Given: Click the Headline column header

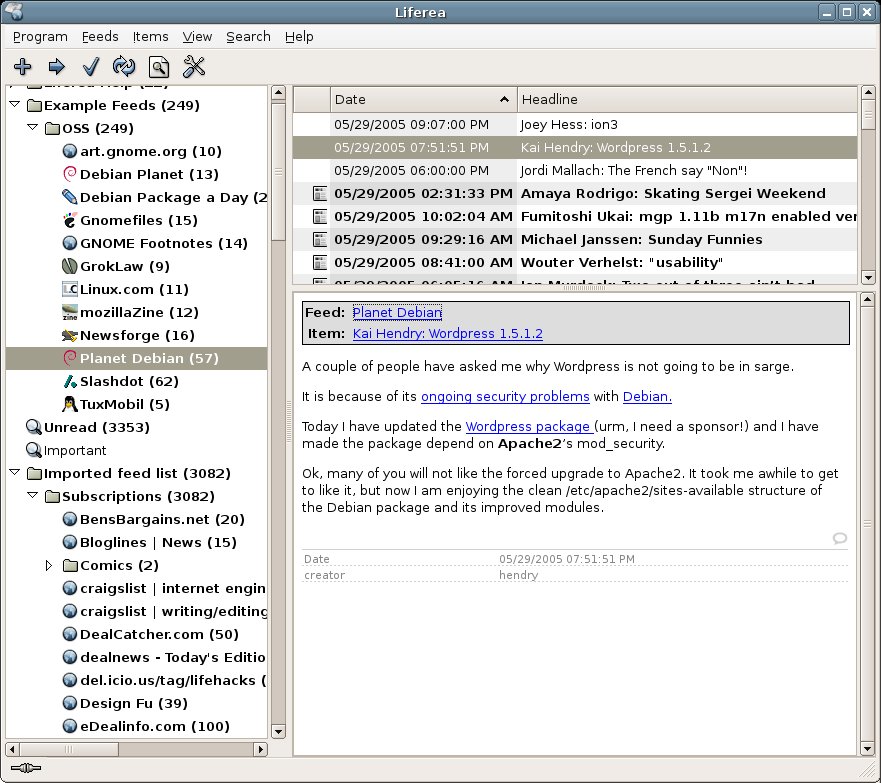Looking at the screenshot, I should click(687, 99).
